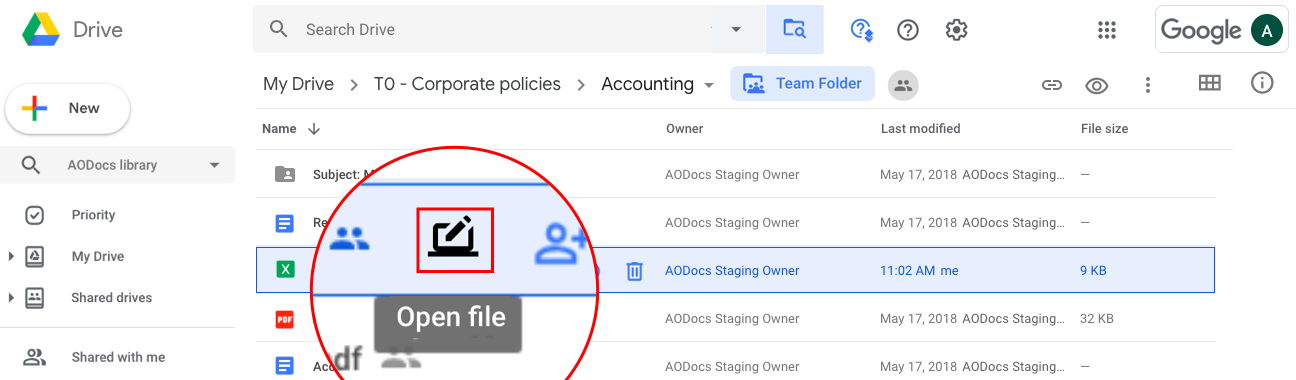Switch to grid layout view
Screen dimensions: 1296x380
coord(1210,83)
